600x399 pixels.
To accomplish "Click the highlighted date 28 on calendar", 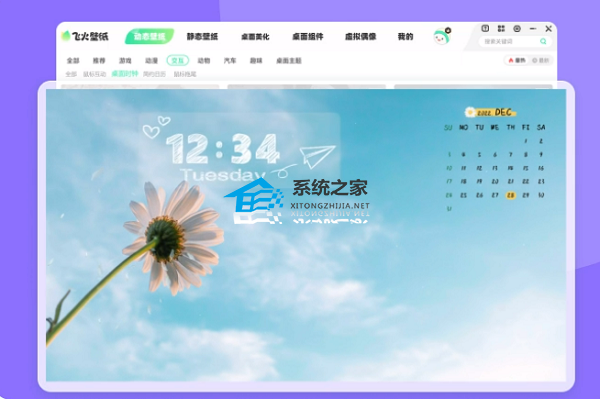I will coord(510,195).
